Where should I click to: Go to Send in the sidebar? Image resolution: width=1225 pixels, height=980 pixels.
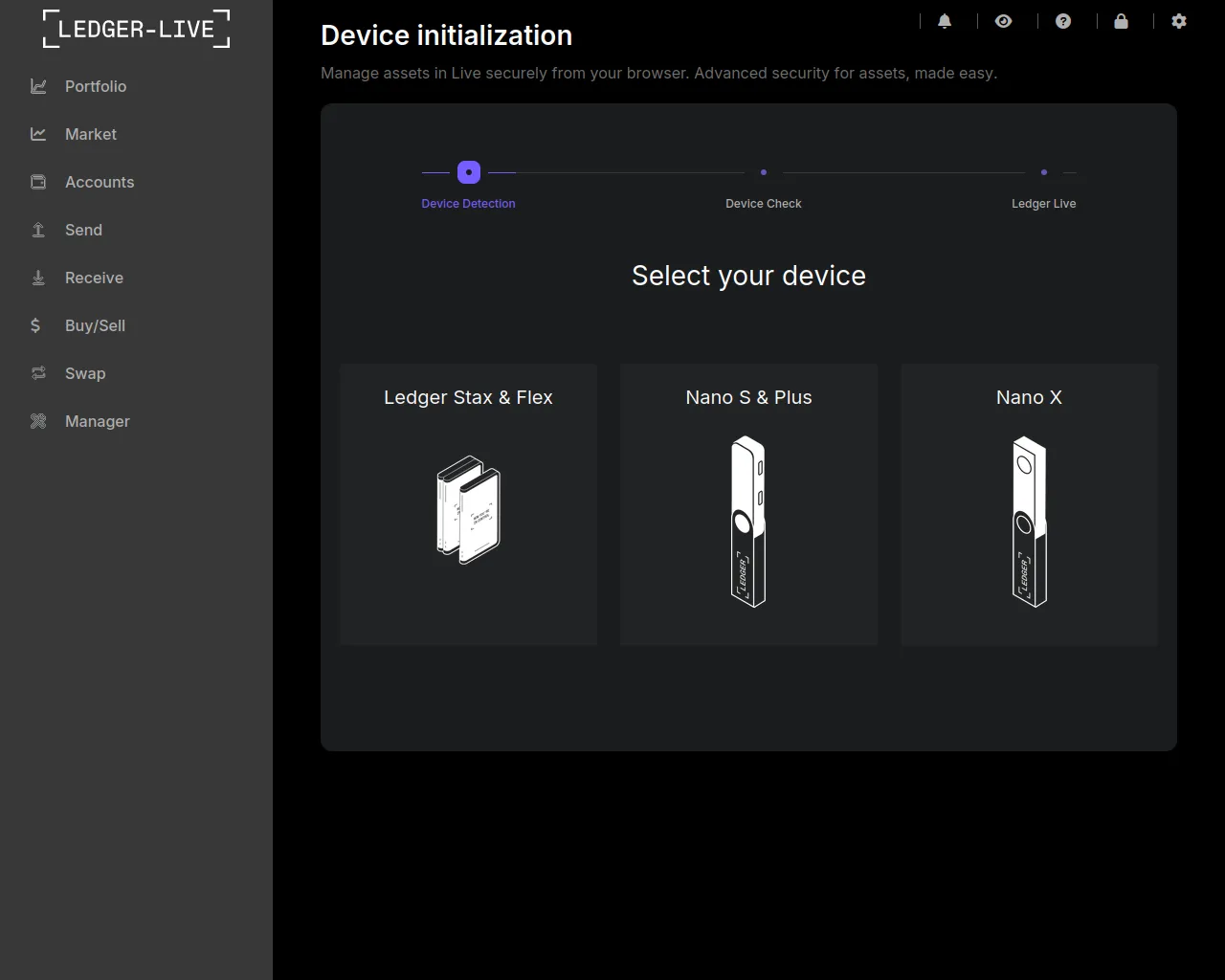click(x=83, y=230)
